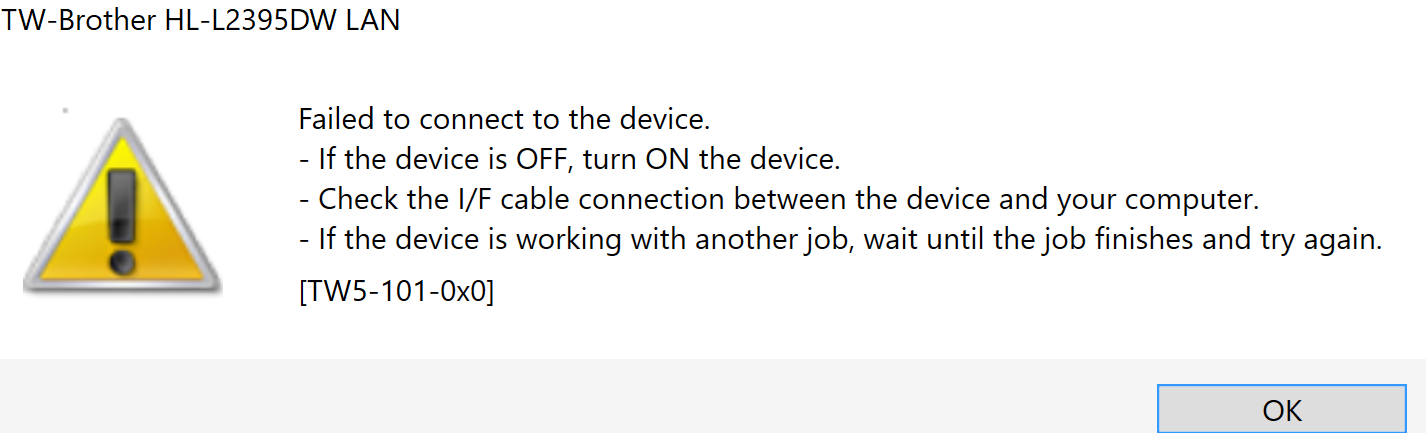Click the OK button
This screenshot has height=433, width=1426.
tap(1282, 410)
